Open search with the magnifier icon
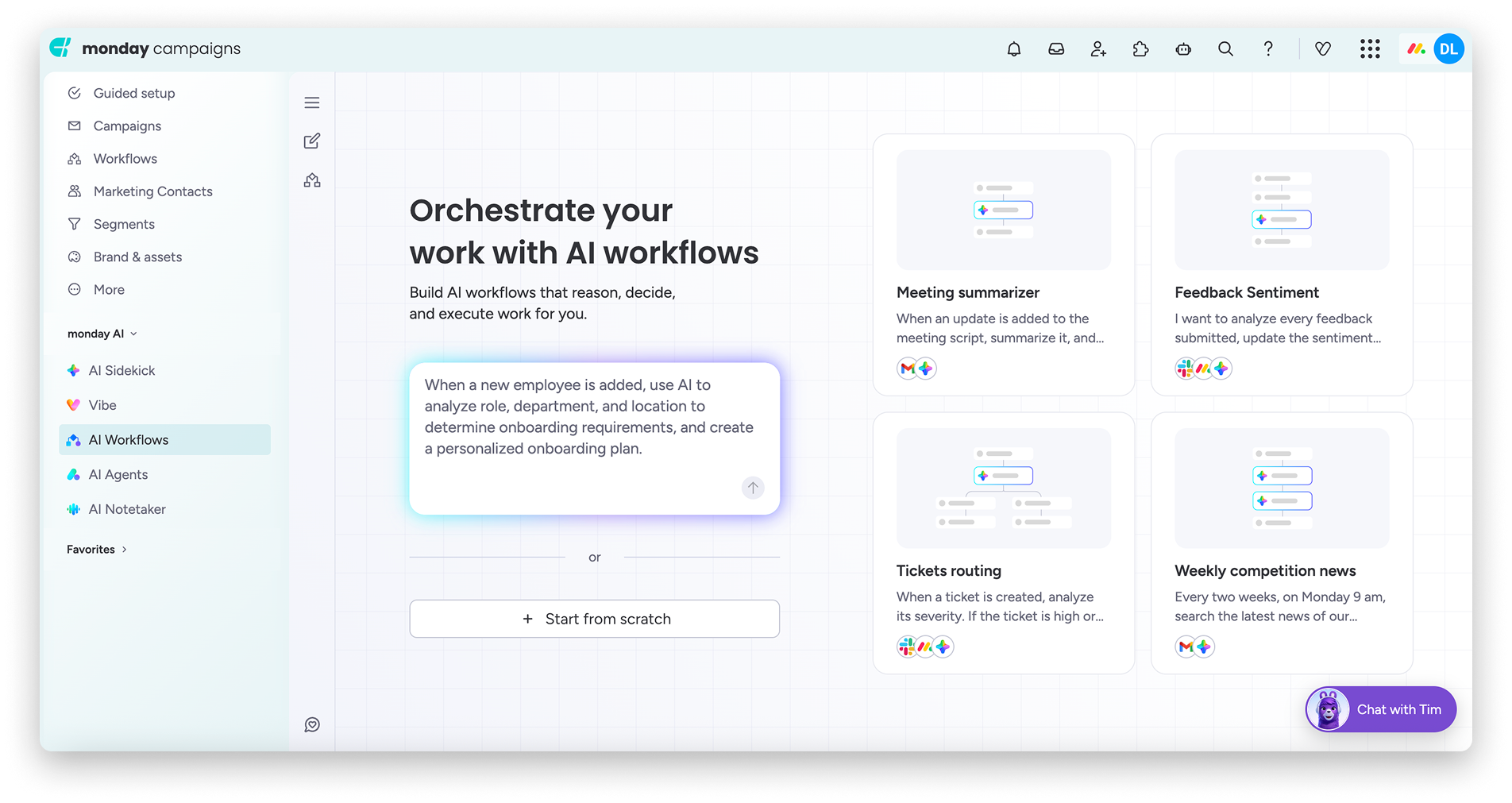1512x803 pixels. point(1225,49)
